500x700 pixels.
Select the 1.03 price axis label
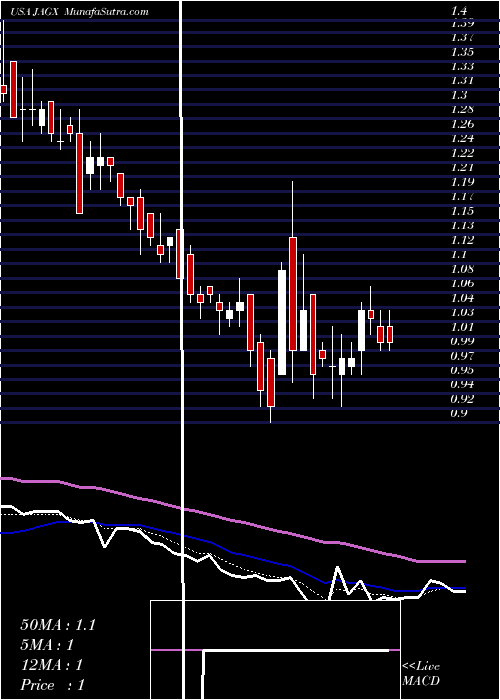click(462, 312)
